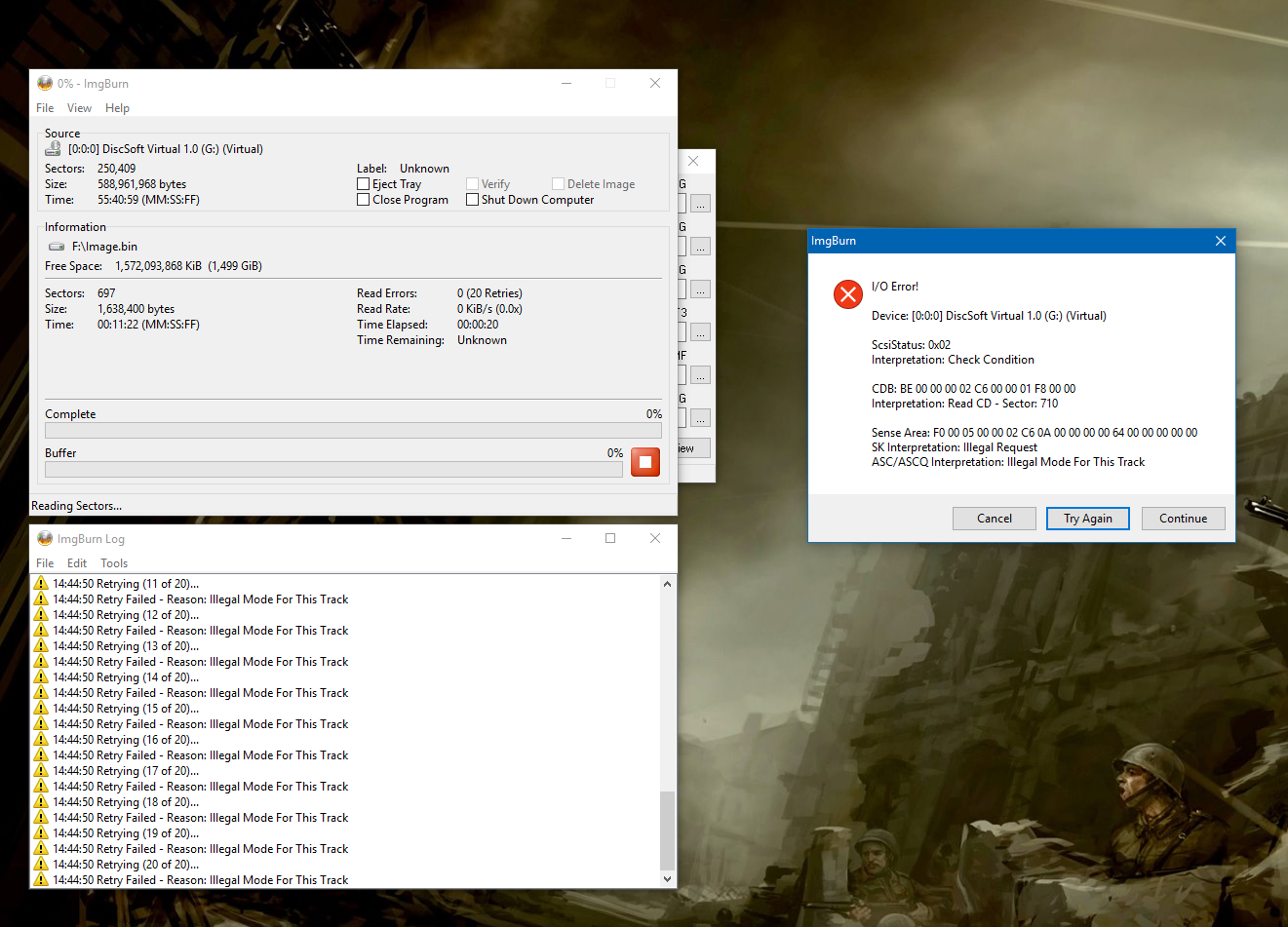Select 'Retrying (14 of 20)...' log line
This screenshot has height=927, width=1288.
coord(126,677)
